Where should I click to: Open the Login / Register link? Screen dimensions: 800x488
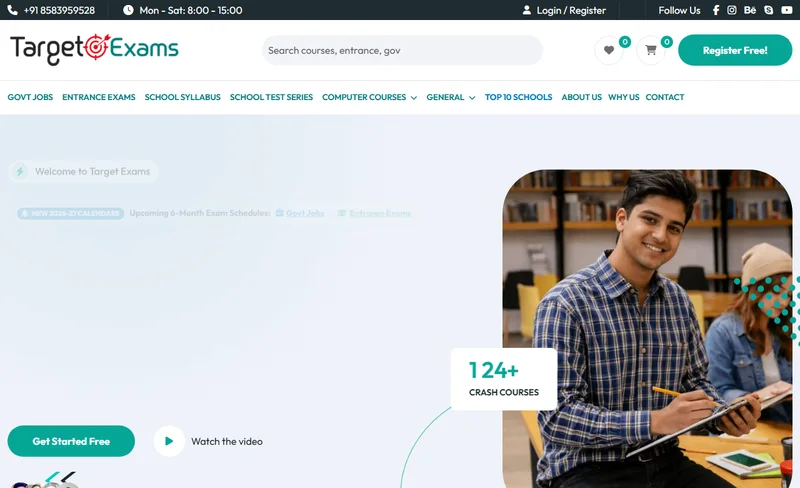pyautogui.click(x=571, y=10)
